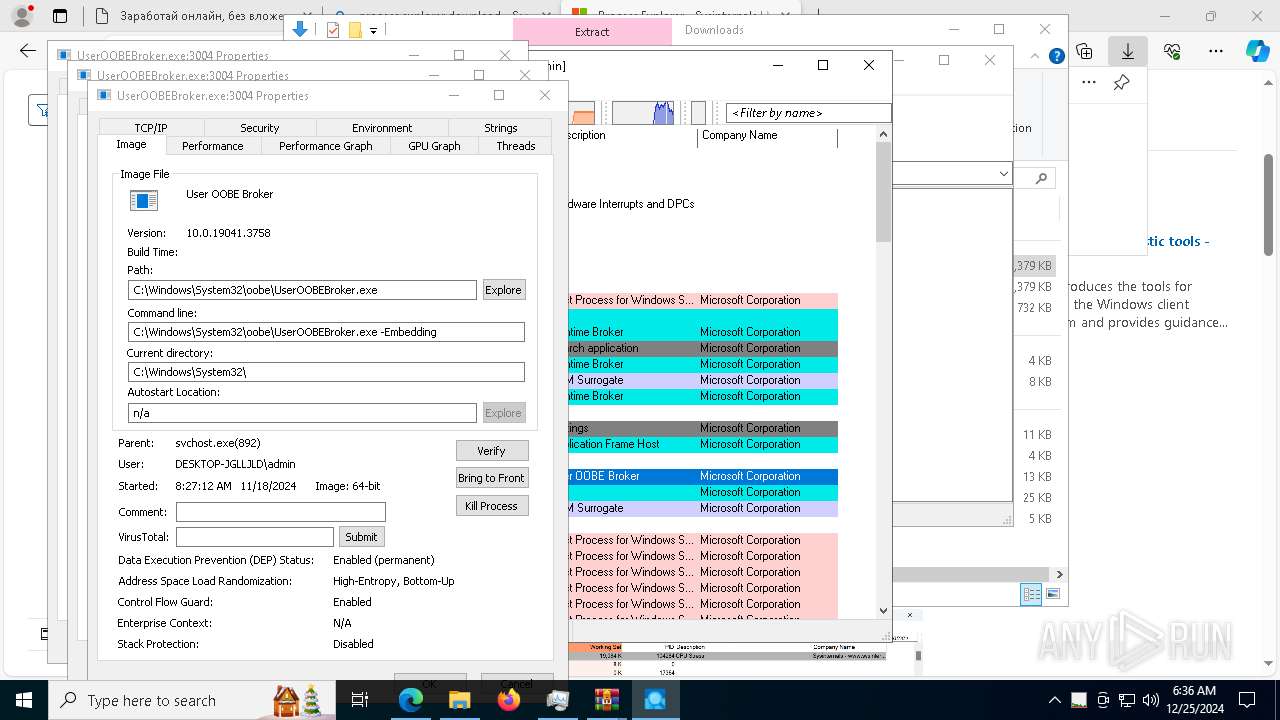Open the Extract ribbon tab in File Explorer
Image resolution: width=1280 pixels, height=720 pixels.
click(592, 32)
